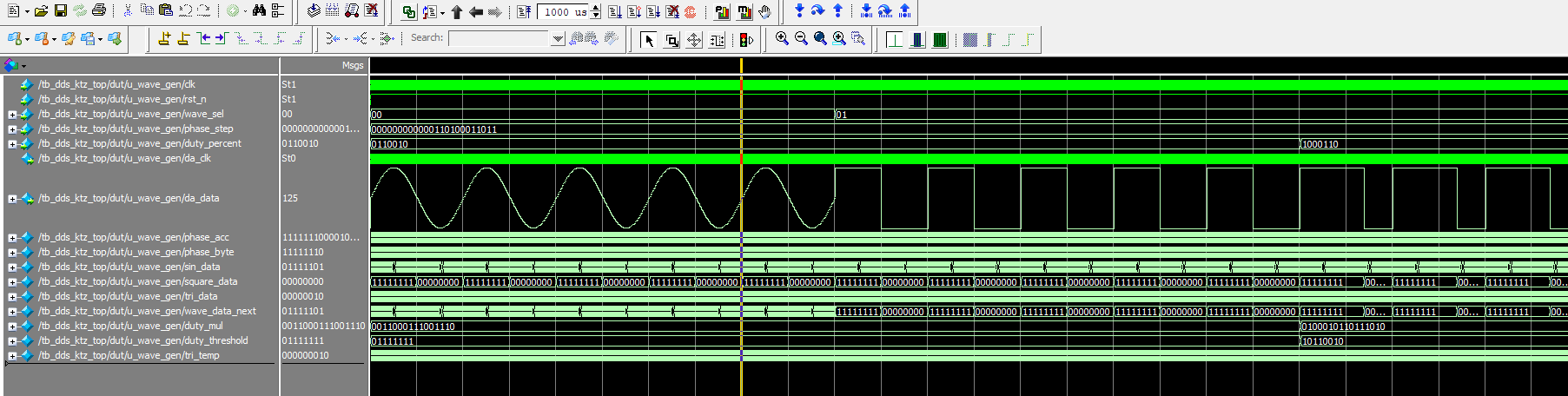Click the Restart simulation icon
Image resolution: width=1568 pixels, height=396 pixels.
[524, 12]
